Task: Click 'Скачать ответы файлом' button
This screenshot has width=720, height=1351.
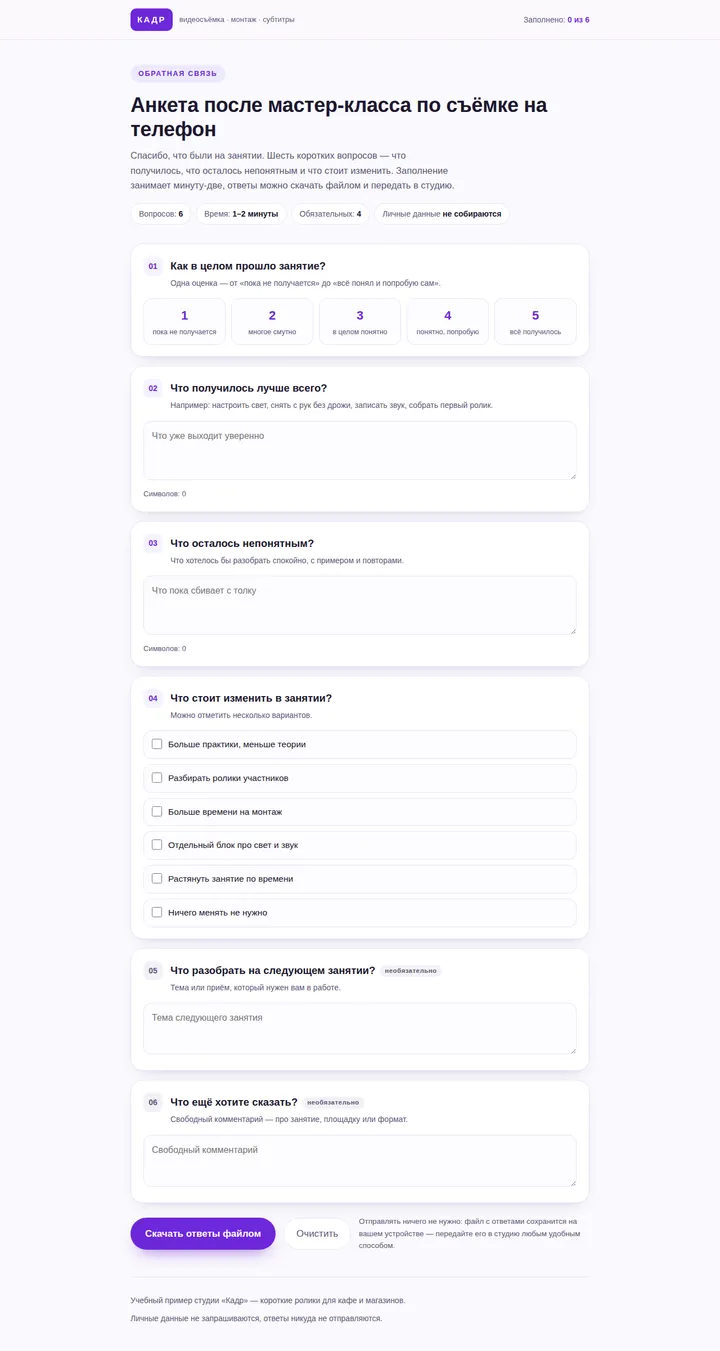Action: click(x=203, y=1234)
